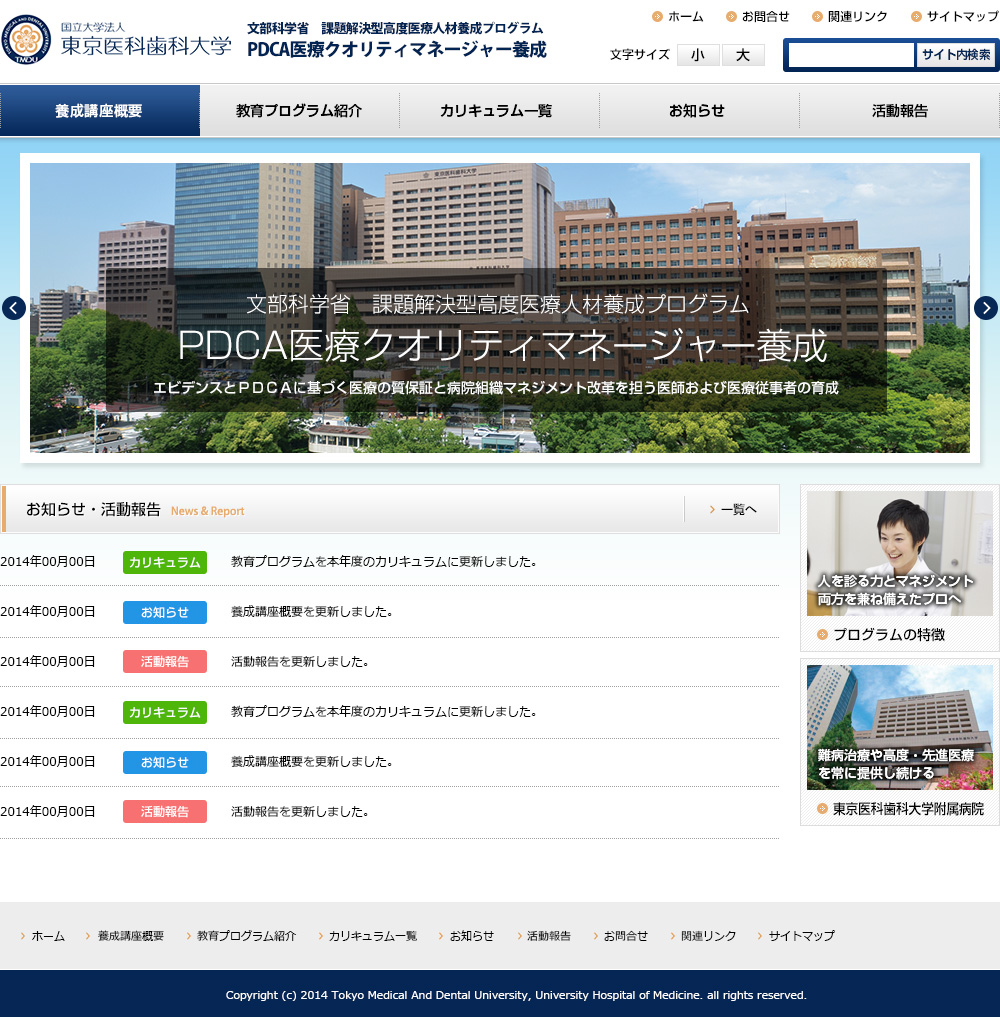Screen dimensions: 1000x1020
Task: Open the プログラムの特徴 banner image
Action: (x=900, y=553)
